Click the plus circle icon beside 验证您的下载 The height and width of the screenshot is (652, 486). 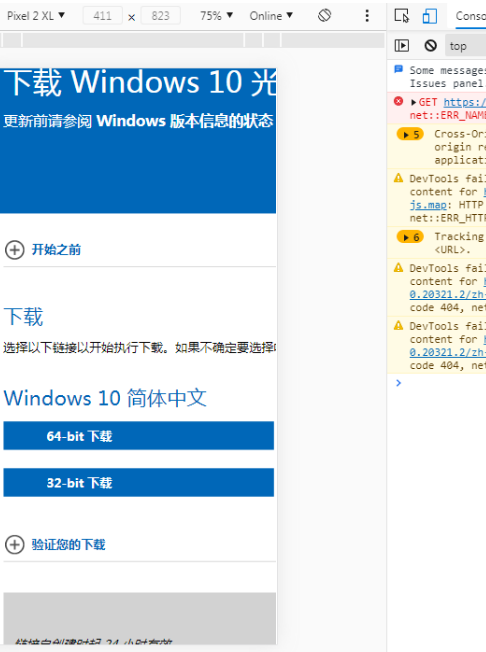(x=15, y=544)
